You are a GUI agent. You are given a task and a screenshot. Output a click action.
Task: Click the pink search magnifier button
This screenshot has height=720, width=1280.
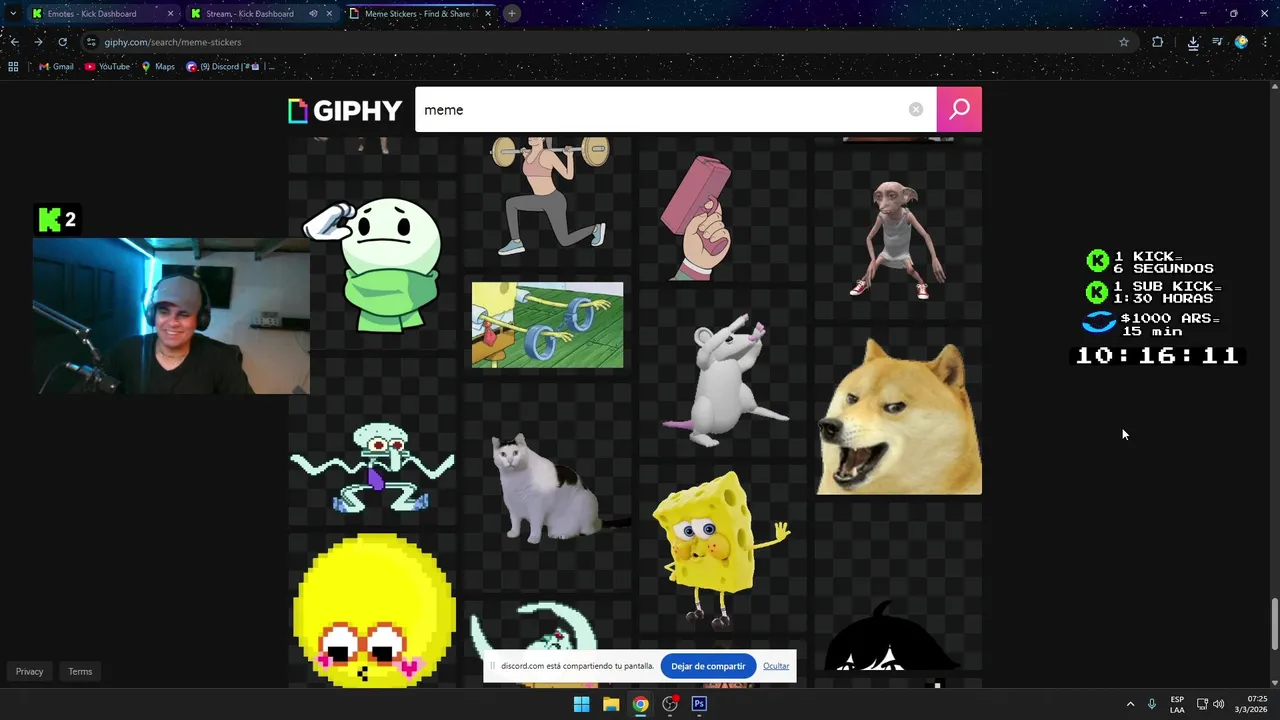(959, 110)
